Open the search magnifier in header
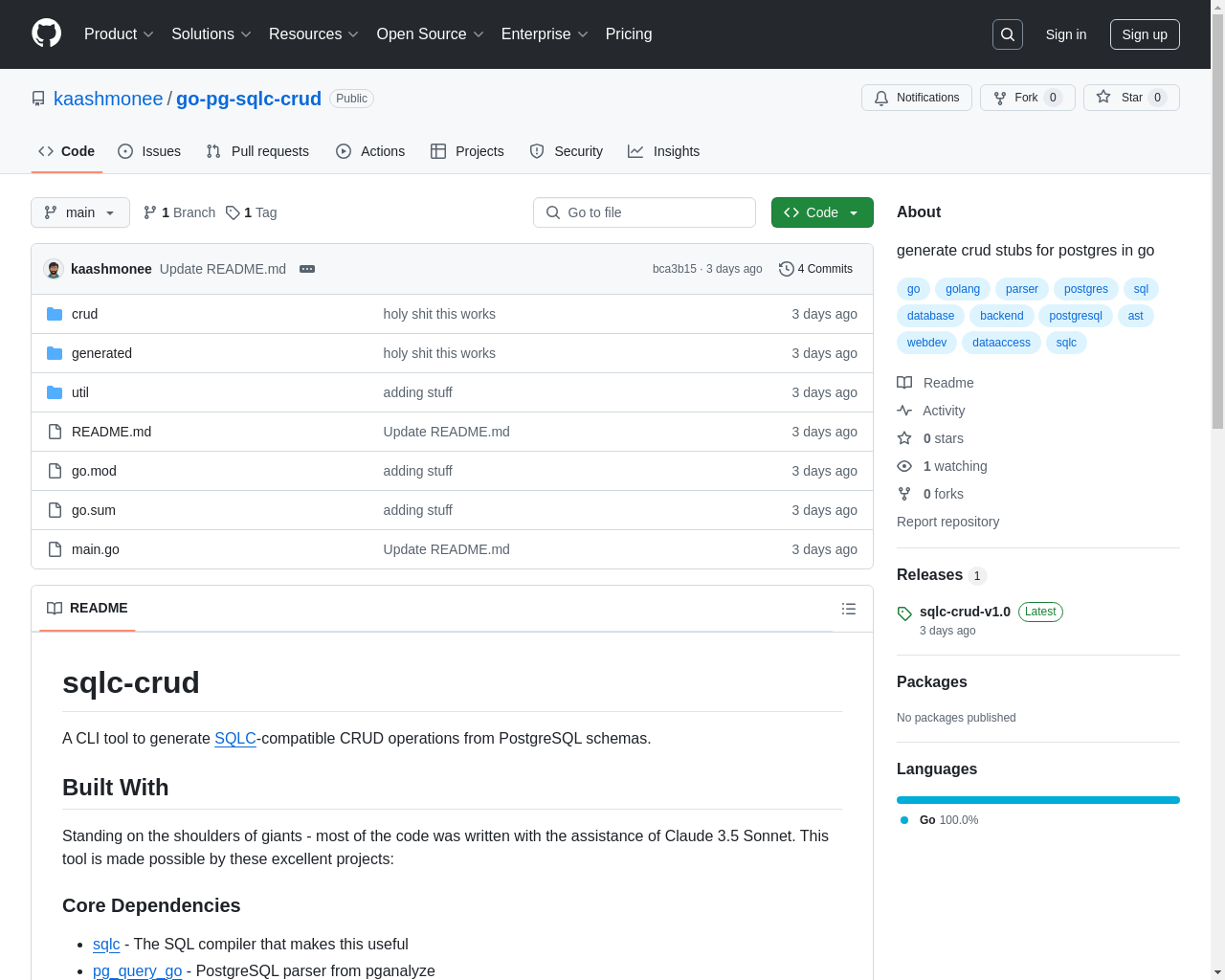Viewport: 1225px width, 980px height. click(1008, 34)
